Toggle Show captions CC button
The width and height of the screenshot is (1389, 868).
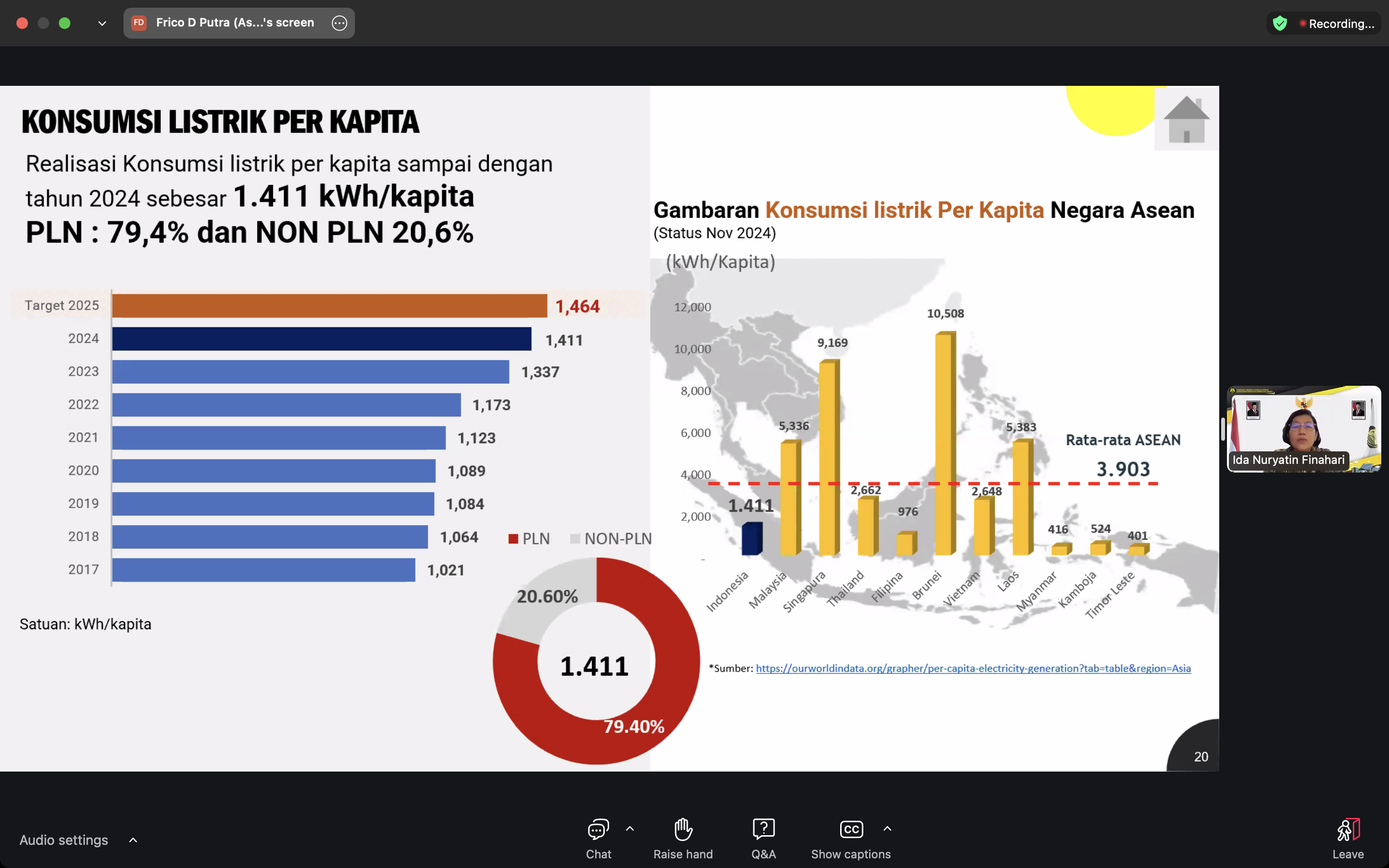click(x=851, y=829)
